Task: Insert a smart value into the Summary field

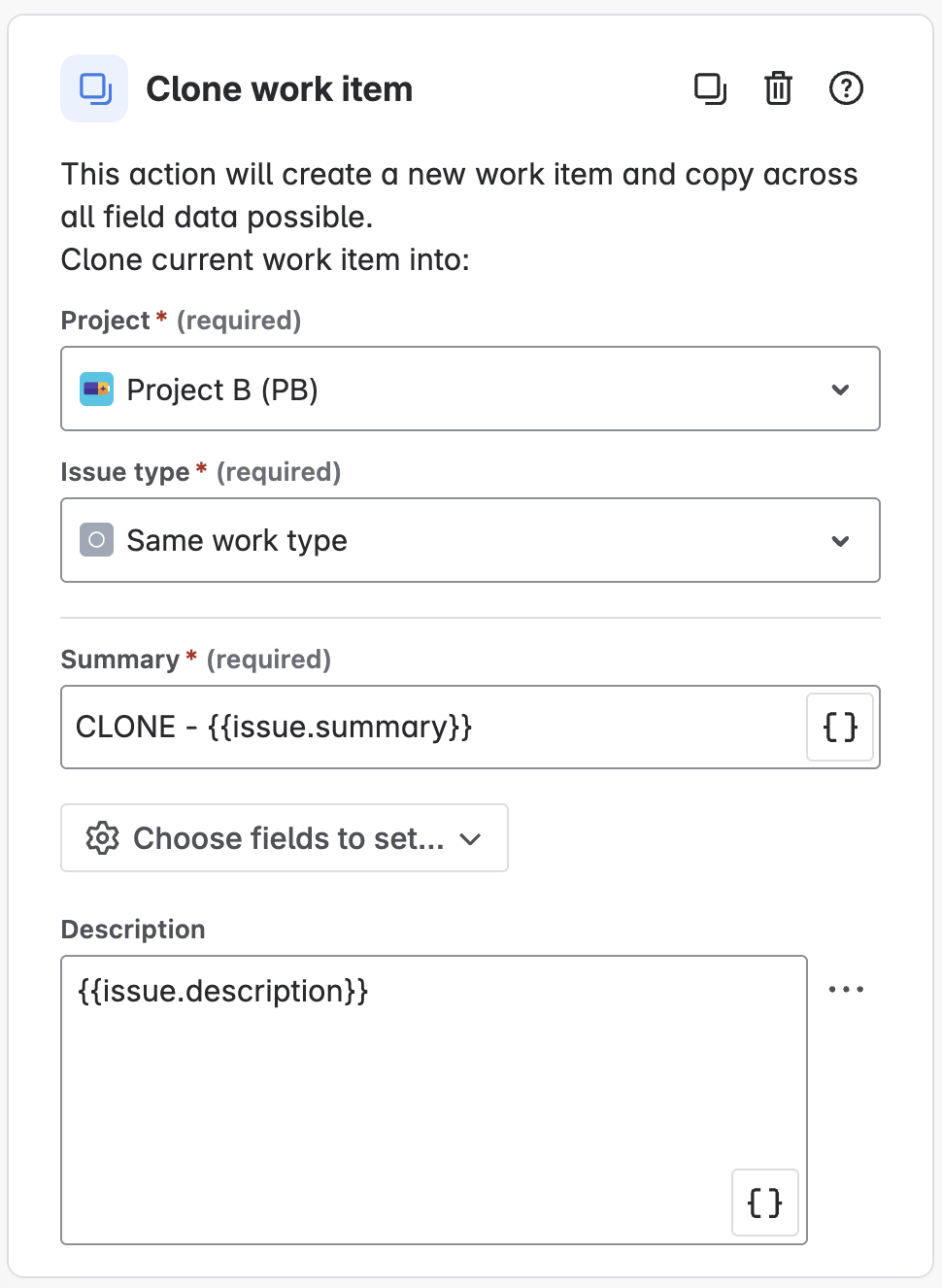Action: pyautogui.click(x=839, y=727)
